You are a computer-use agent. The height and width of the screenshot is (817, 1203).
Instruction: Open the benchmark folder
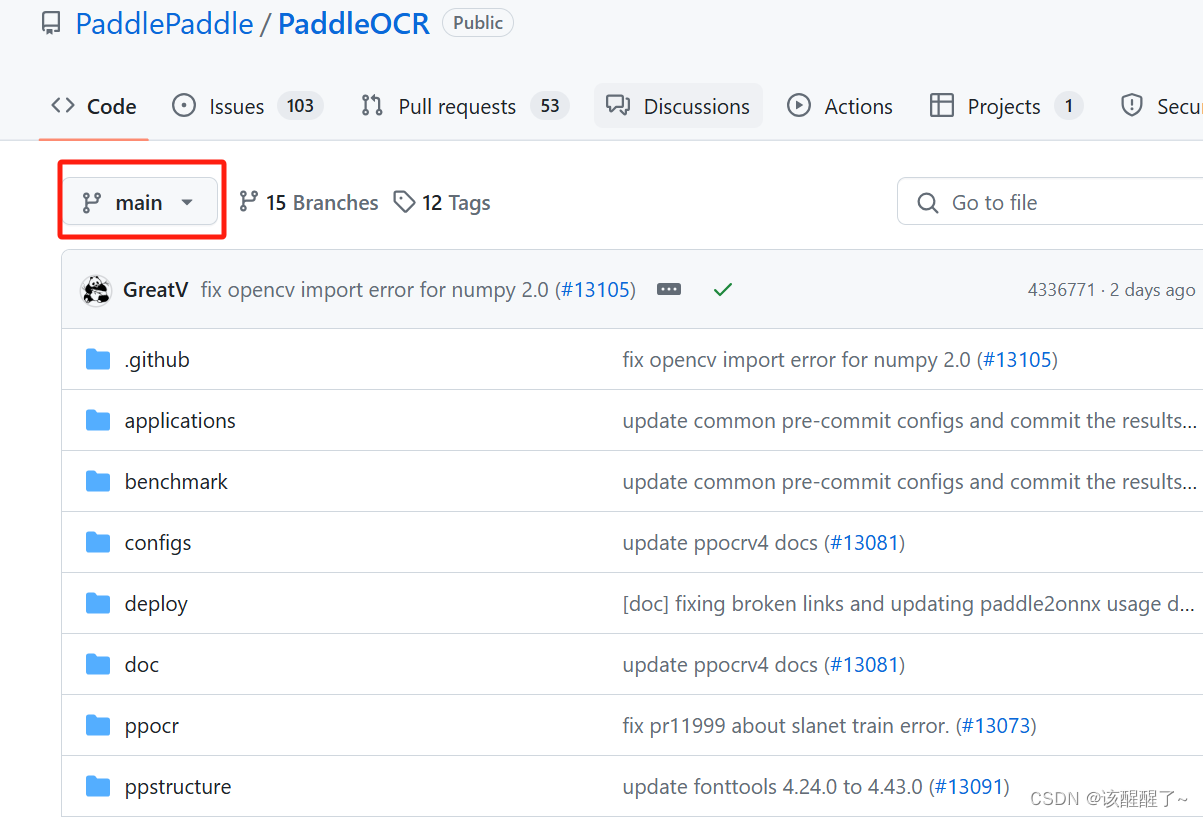click(x=176, y=482)
